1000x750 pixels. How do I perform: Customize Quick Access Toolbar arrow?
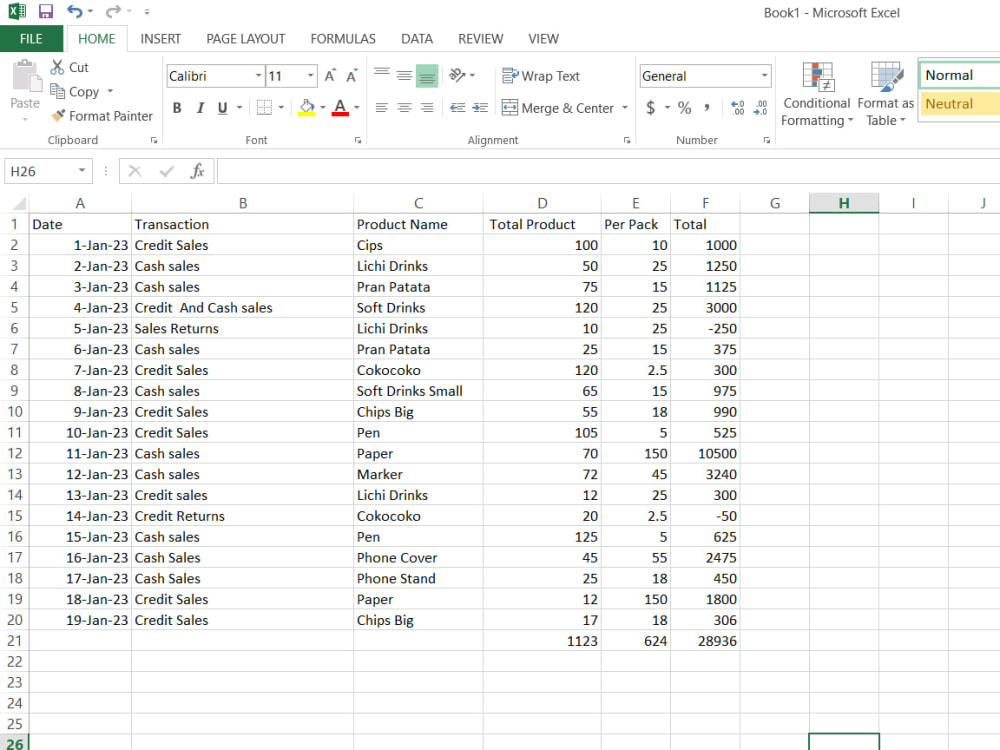[147, 11]
